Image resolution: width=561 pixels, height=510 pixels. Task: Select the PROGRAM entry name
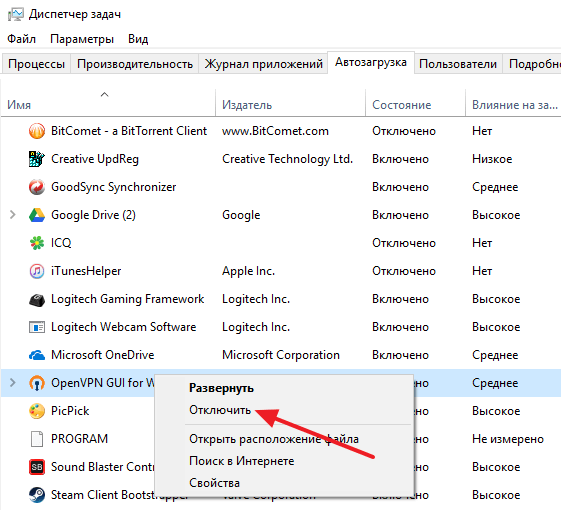click(79, 439)
